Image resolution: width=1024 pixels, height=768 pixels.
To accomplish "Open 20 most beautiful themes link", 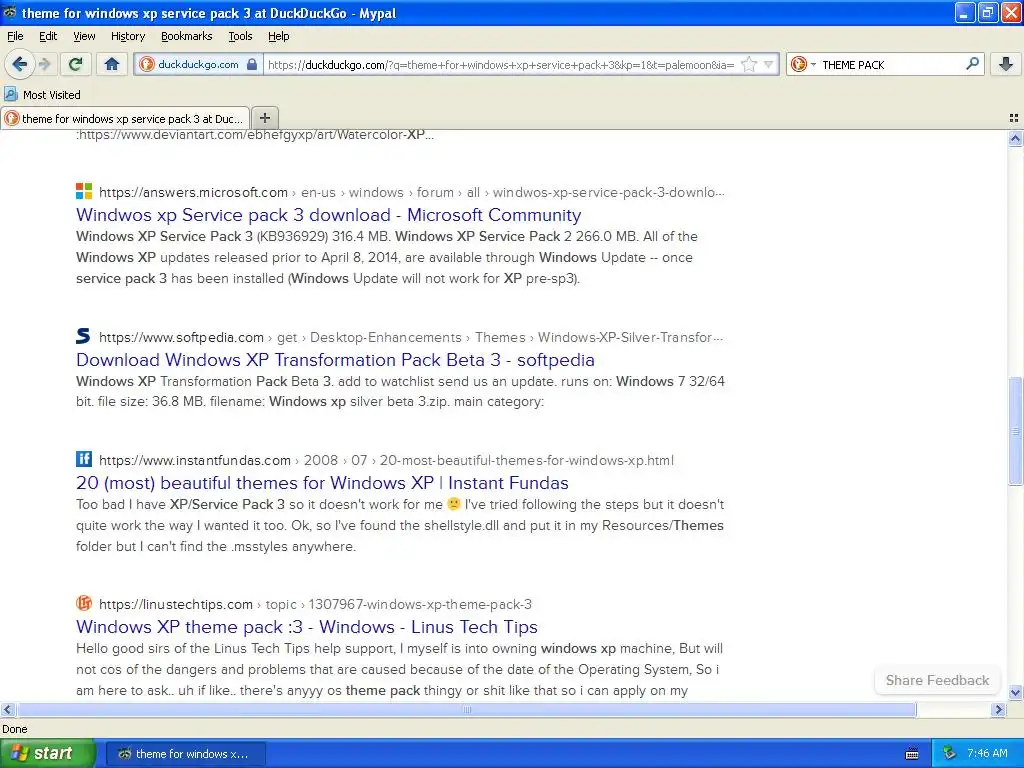I will (322, 483).
